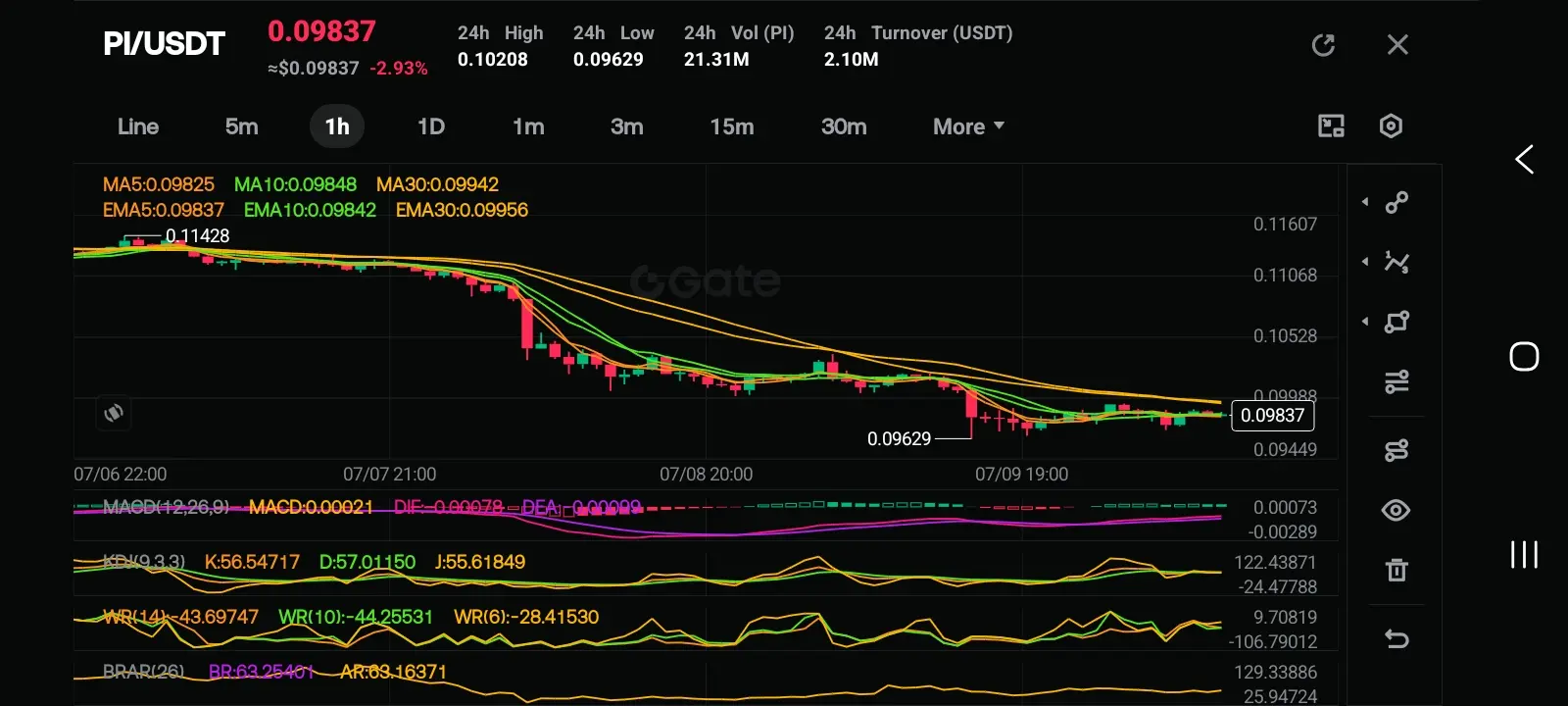
Task: Tap the BRAR AR:63.16371 value
Action: click(x=393, y=672)
